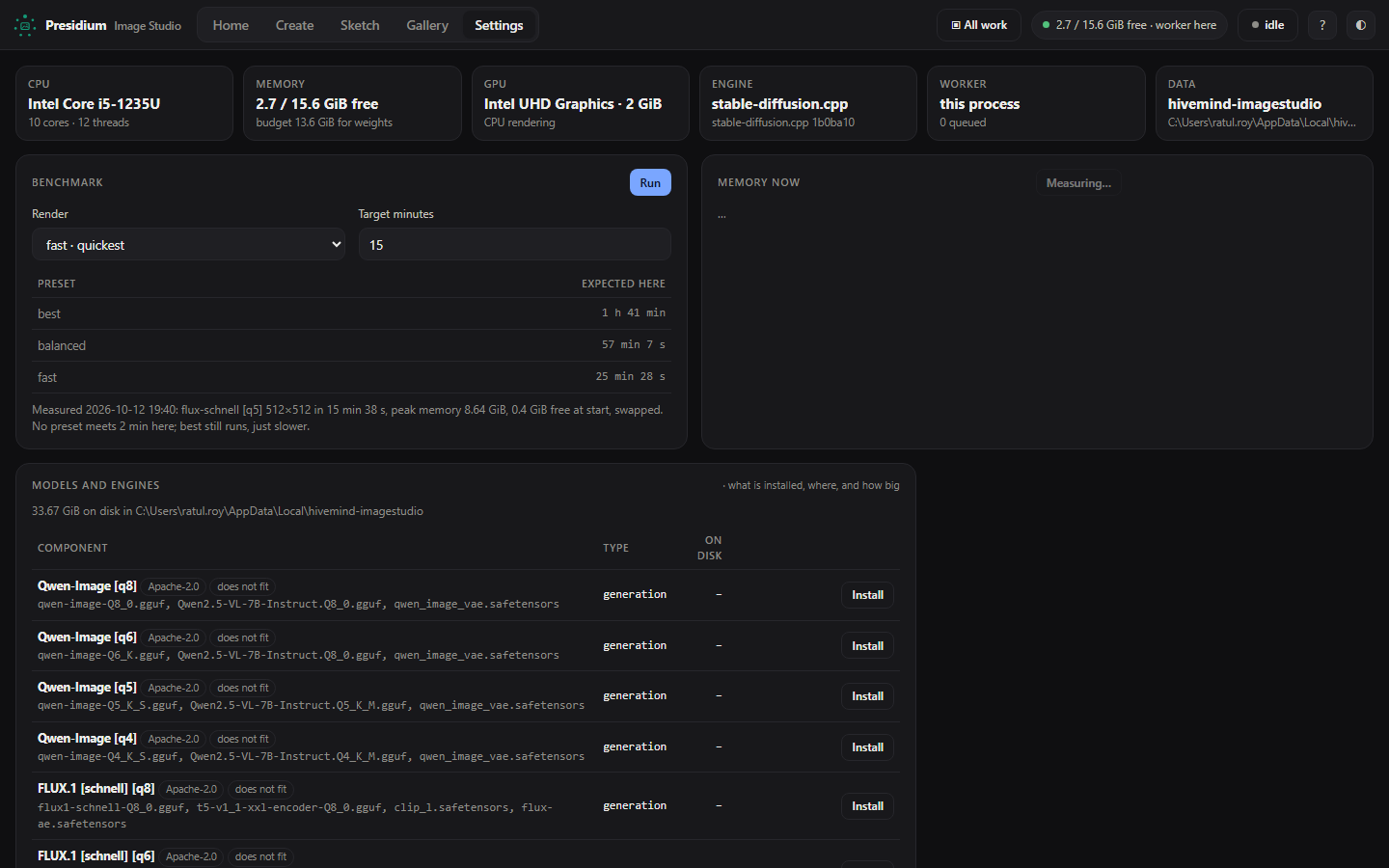The width and height of the screenshot is (1389, 868).
Task: Run the benchmark
Action: click(x=650, y=182)
